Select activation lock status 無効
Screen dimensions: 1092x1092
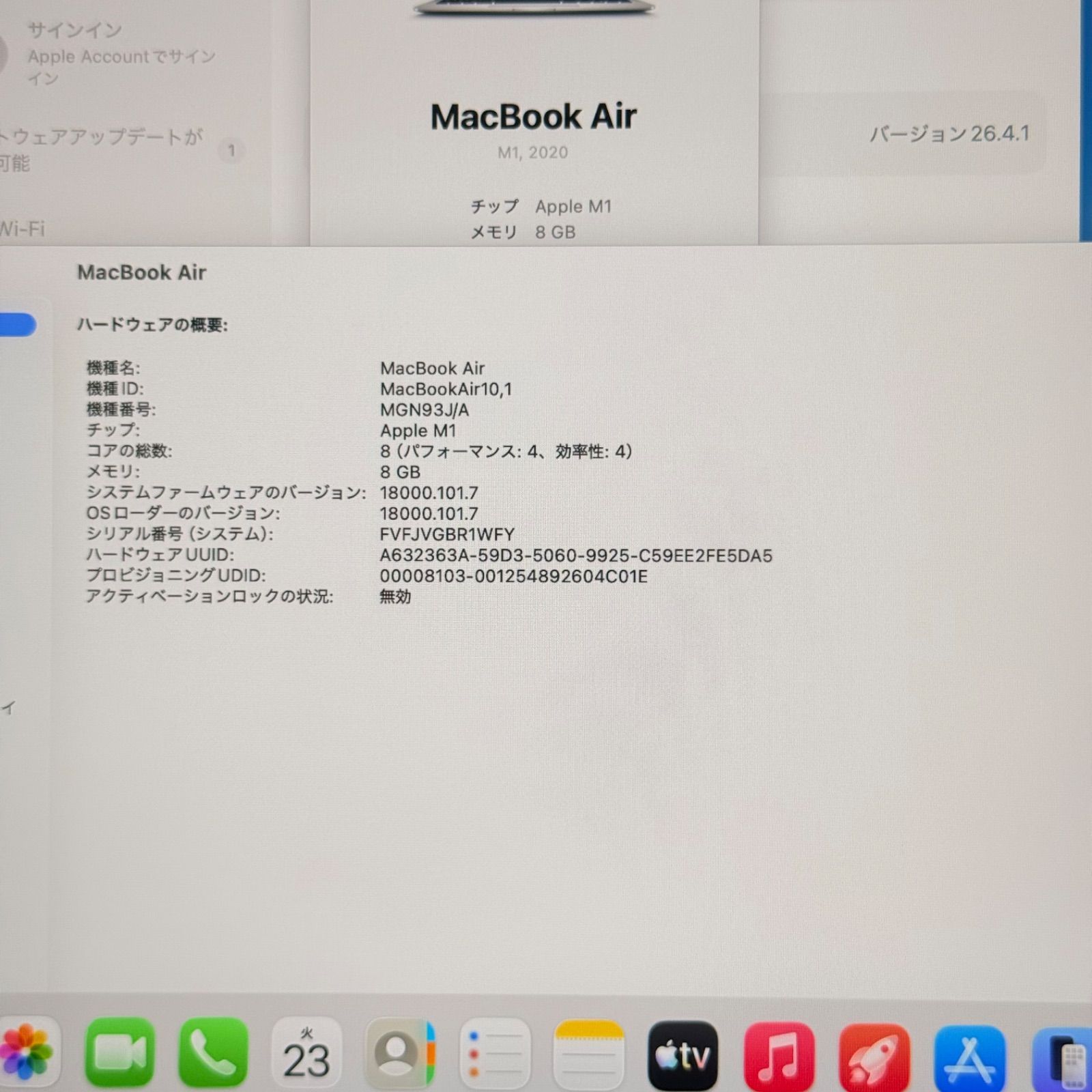(x=395, y=597)
